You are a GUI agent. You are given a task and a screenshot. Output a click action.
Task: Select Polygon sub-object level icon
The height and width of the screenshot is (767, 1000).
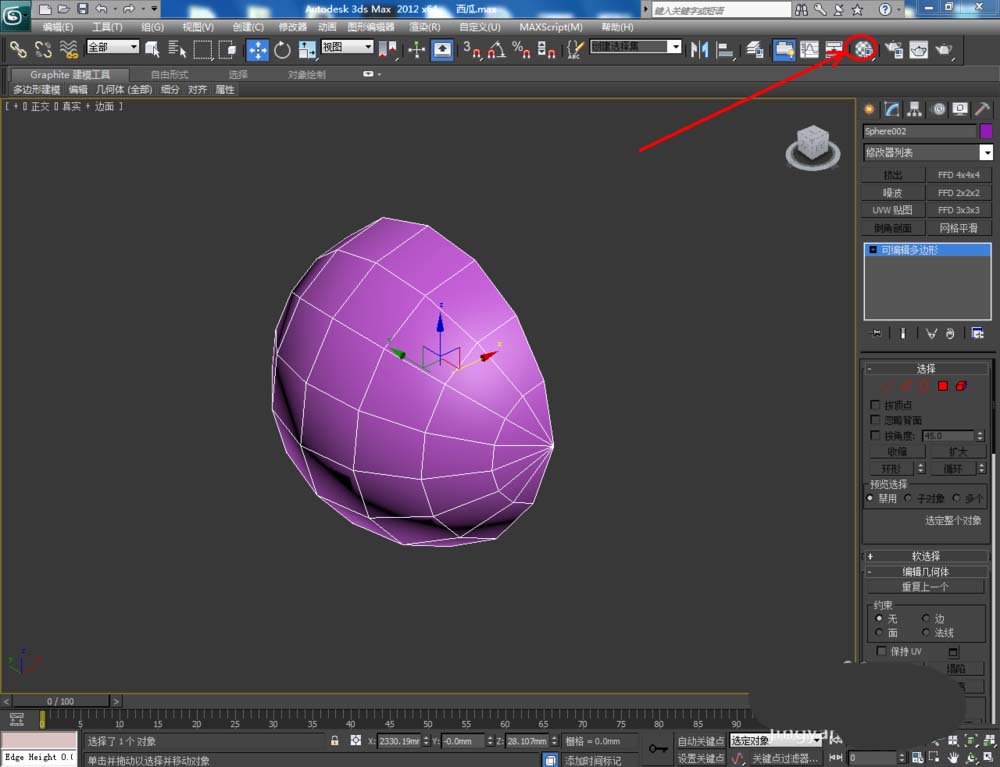click(x=942, y=386)
